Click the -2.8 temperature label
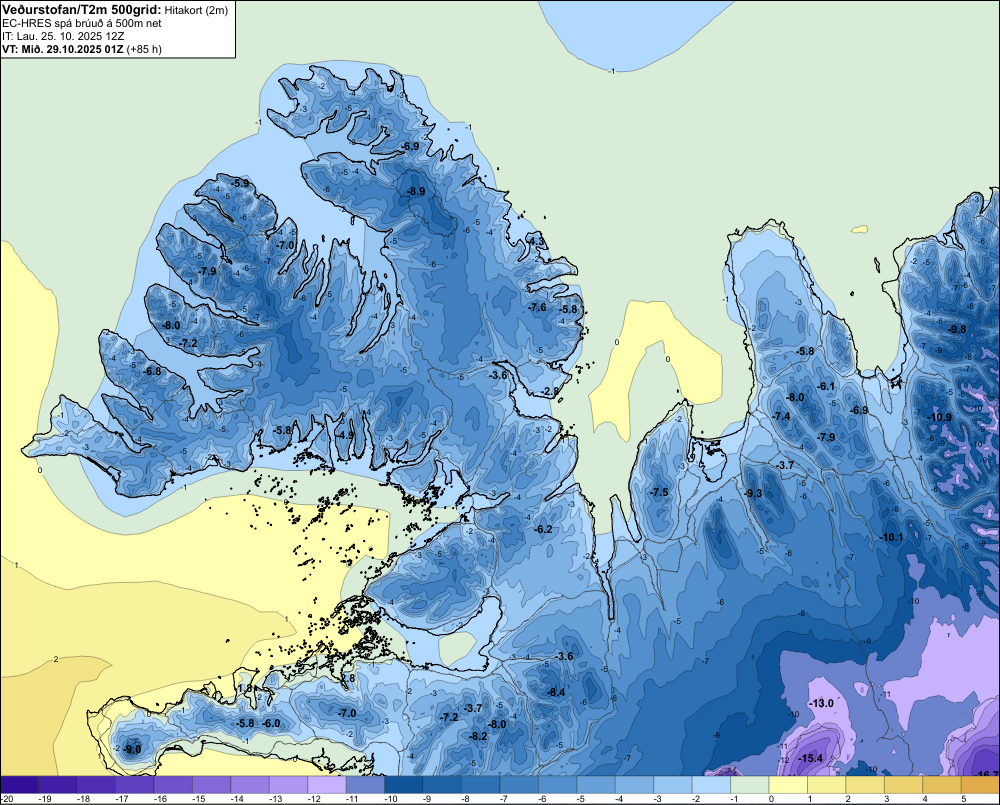Screen dimensions: 1000x805 (x=550, y=391)
